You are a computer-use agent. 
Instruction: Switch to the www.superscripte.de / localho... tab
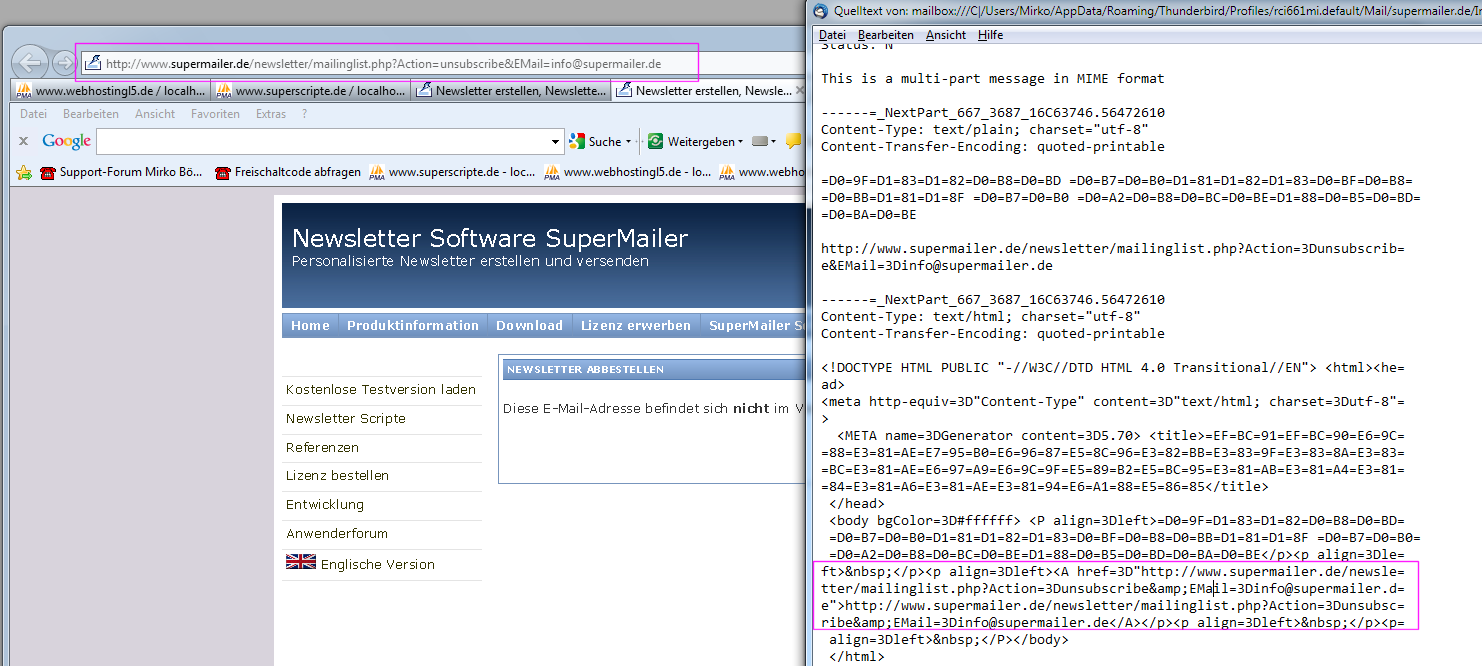[x=311, y=90]
